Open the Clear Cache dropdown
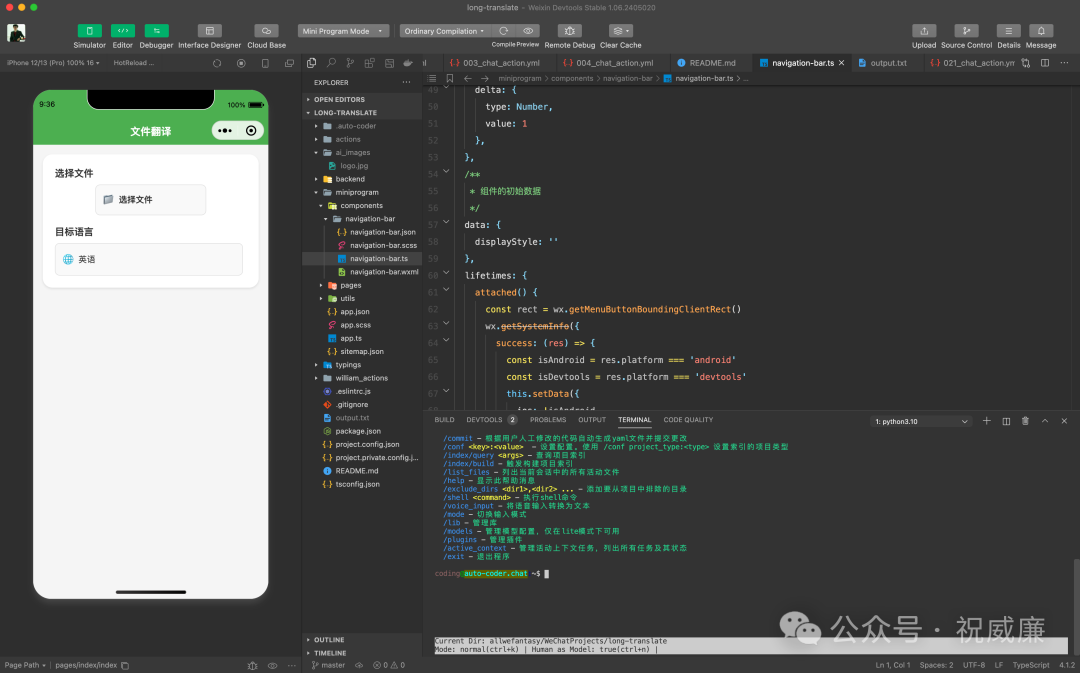 pyautogui.click(x=621, y=31)
